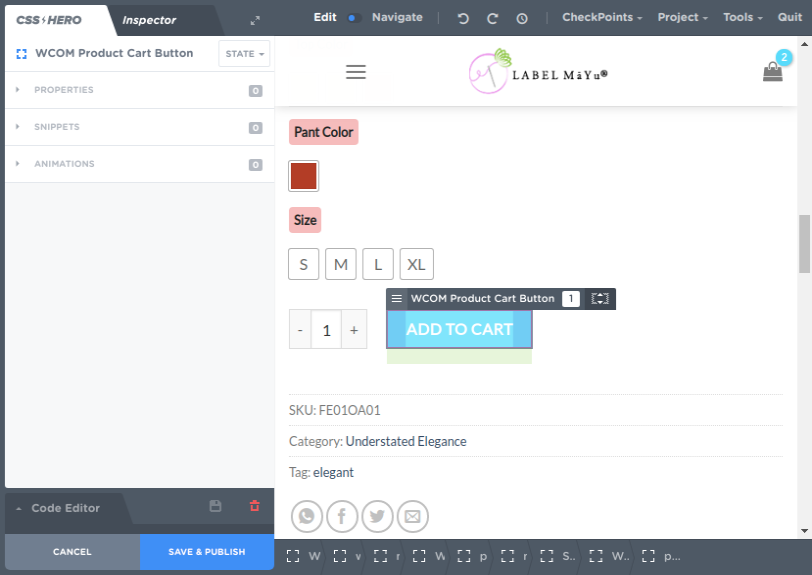Click the Pant Color label

tap(324, 132)
